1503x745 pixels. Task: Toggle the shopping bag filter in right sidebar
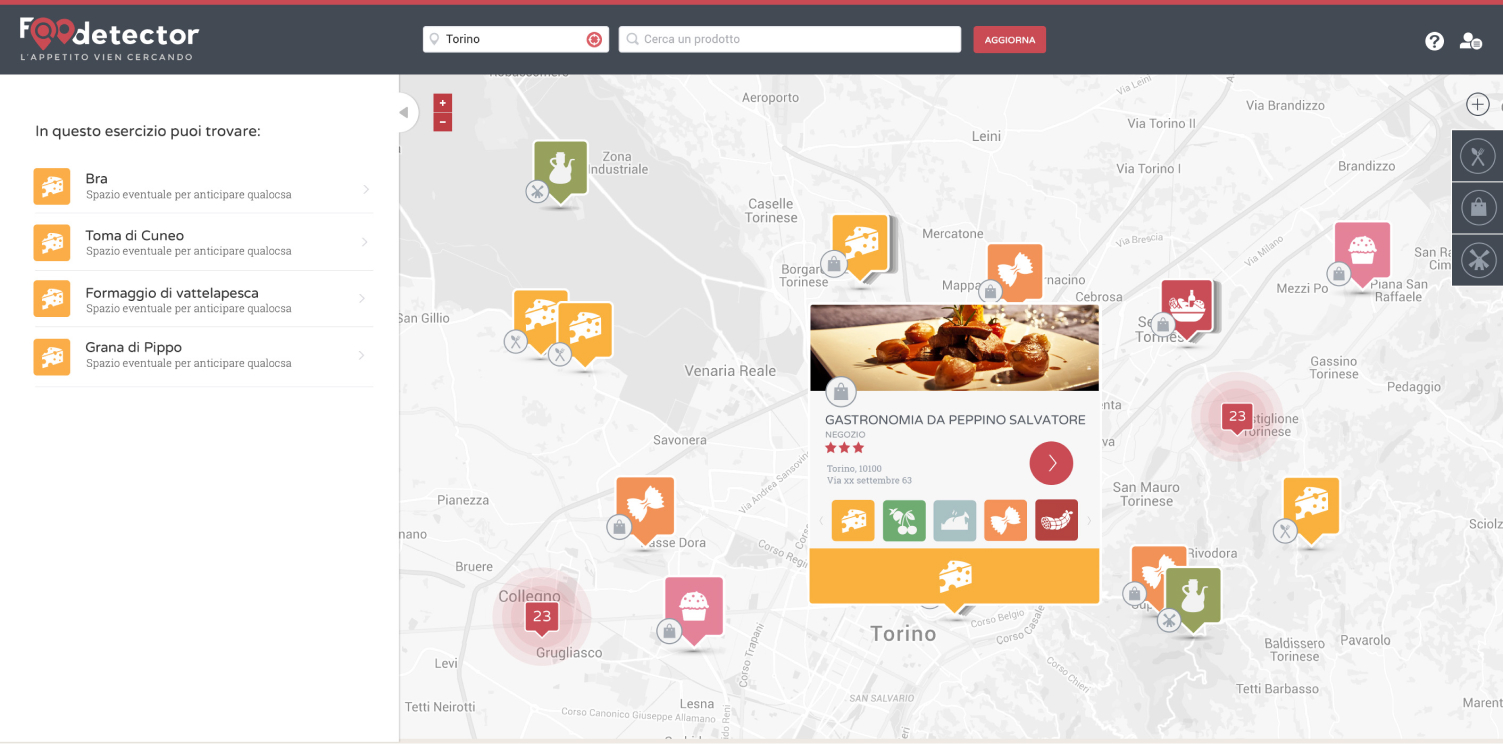pos(1477,208)
